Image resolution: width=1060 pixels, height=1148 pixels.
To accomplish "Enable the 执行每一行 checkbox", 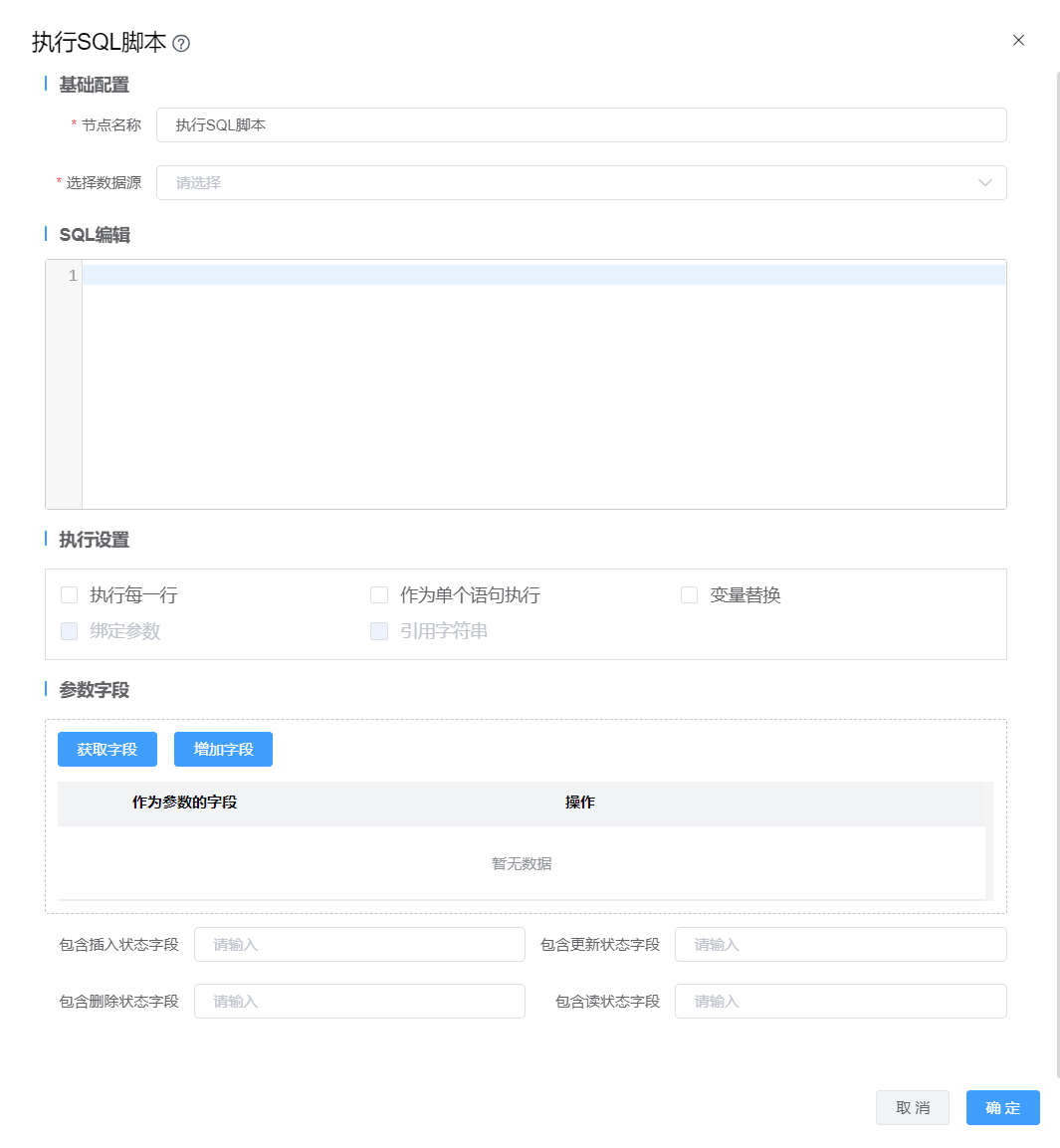I will coord(70,595).
